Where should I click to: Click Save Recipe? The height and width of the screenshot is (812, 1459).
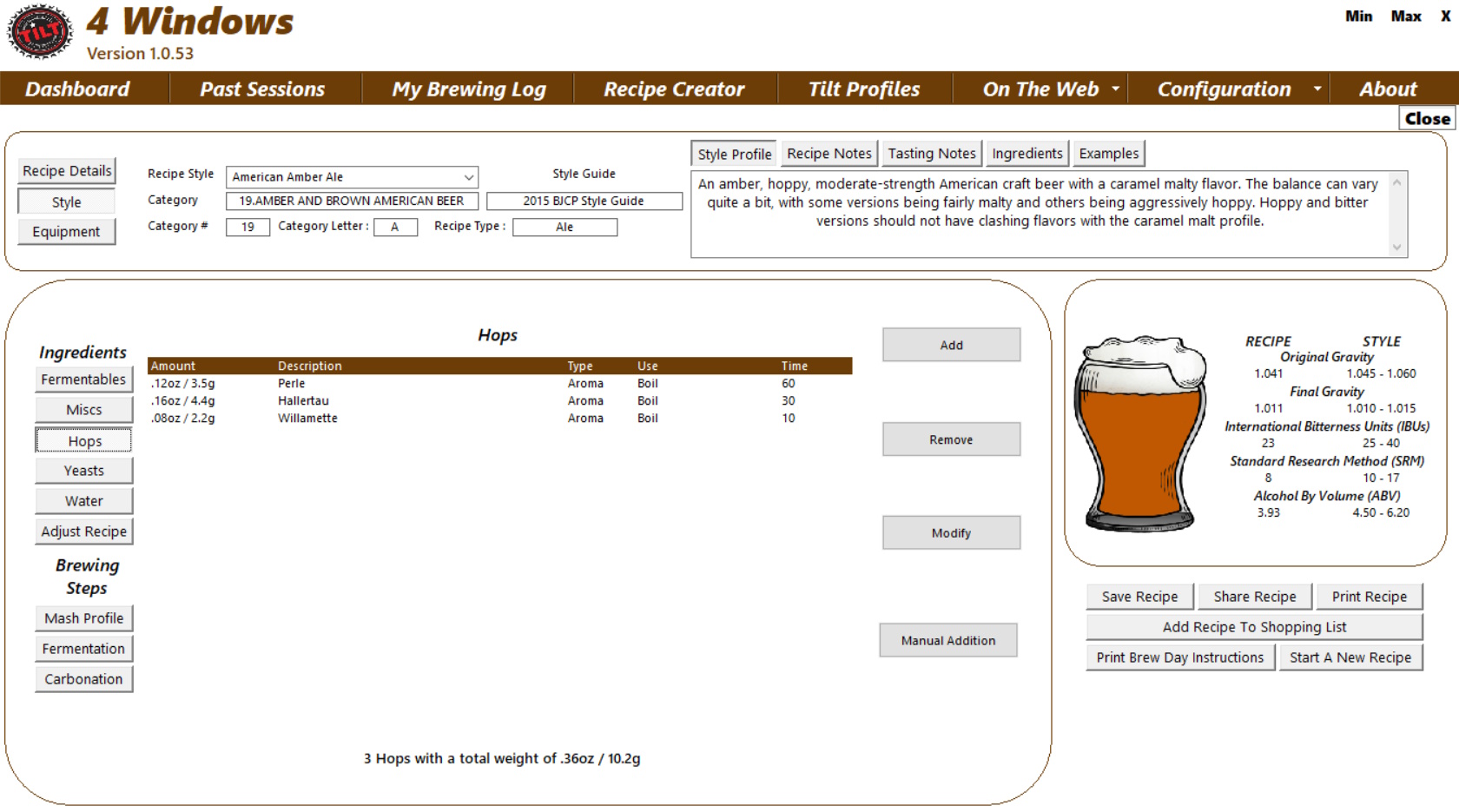1139,597
